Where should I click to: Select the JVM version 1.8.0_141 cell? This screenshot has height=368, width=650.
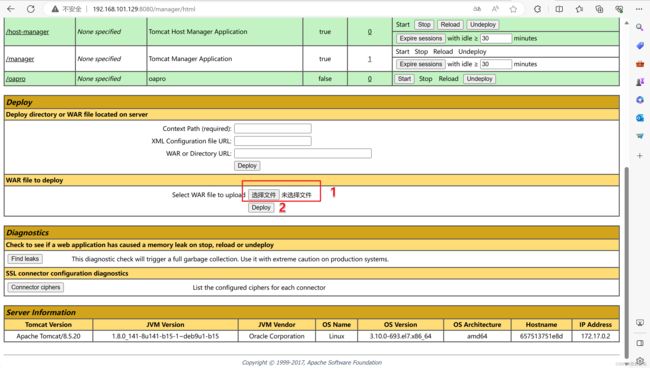pos(165,336)
